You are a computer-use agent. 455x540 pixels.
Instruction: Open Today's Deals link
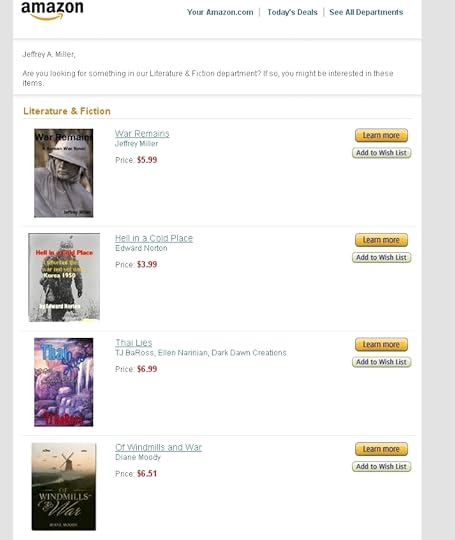point(292,12)
